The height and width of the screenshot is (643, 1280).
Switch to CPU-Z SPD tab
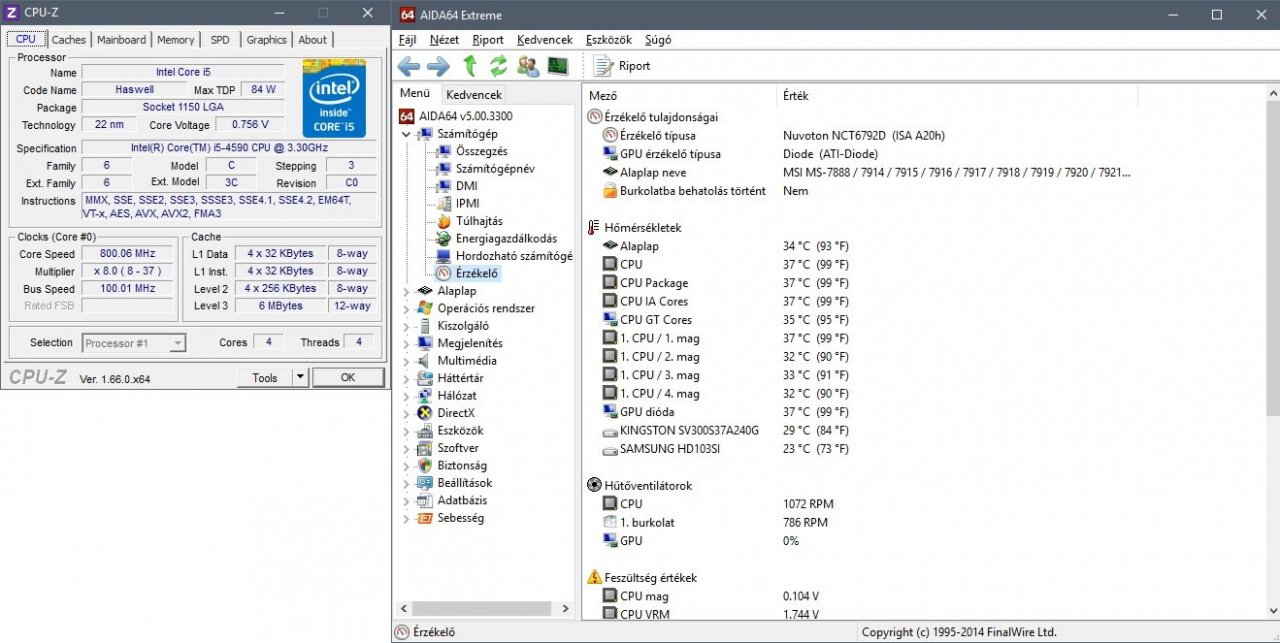click(220, 40)
